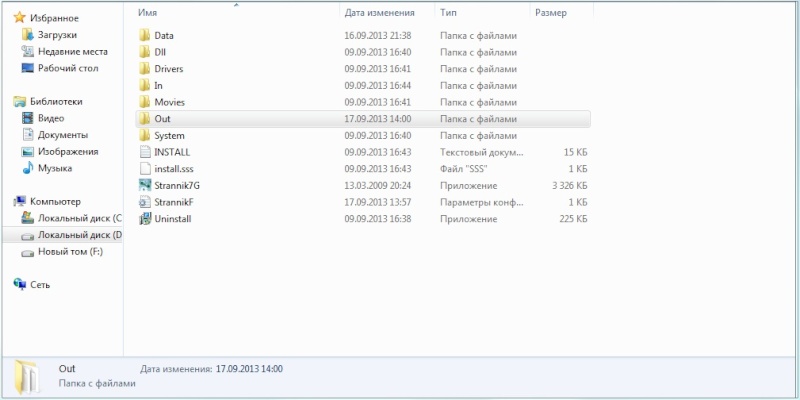
Task: Click the install.sss file name
Action: pos(173,169)
